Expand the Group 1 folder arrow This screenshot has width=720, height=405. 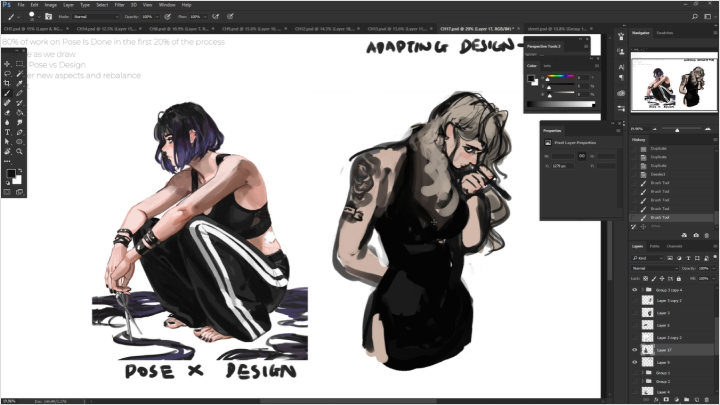pyautogui.click(x=642, y=373)
